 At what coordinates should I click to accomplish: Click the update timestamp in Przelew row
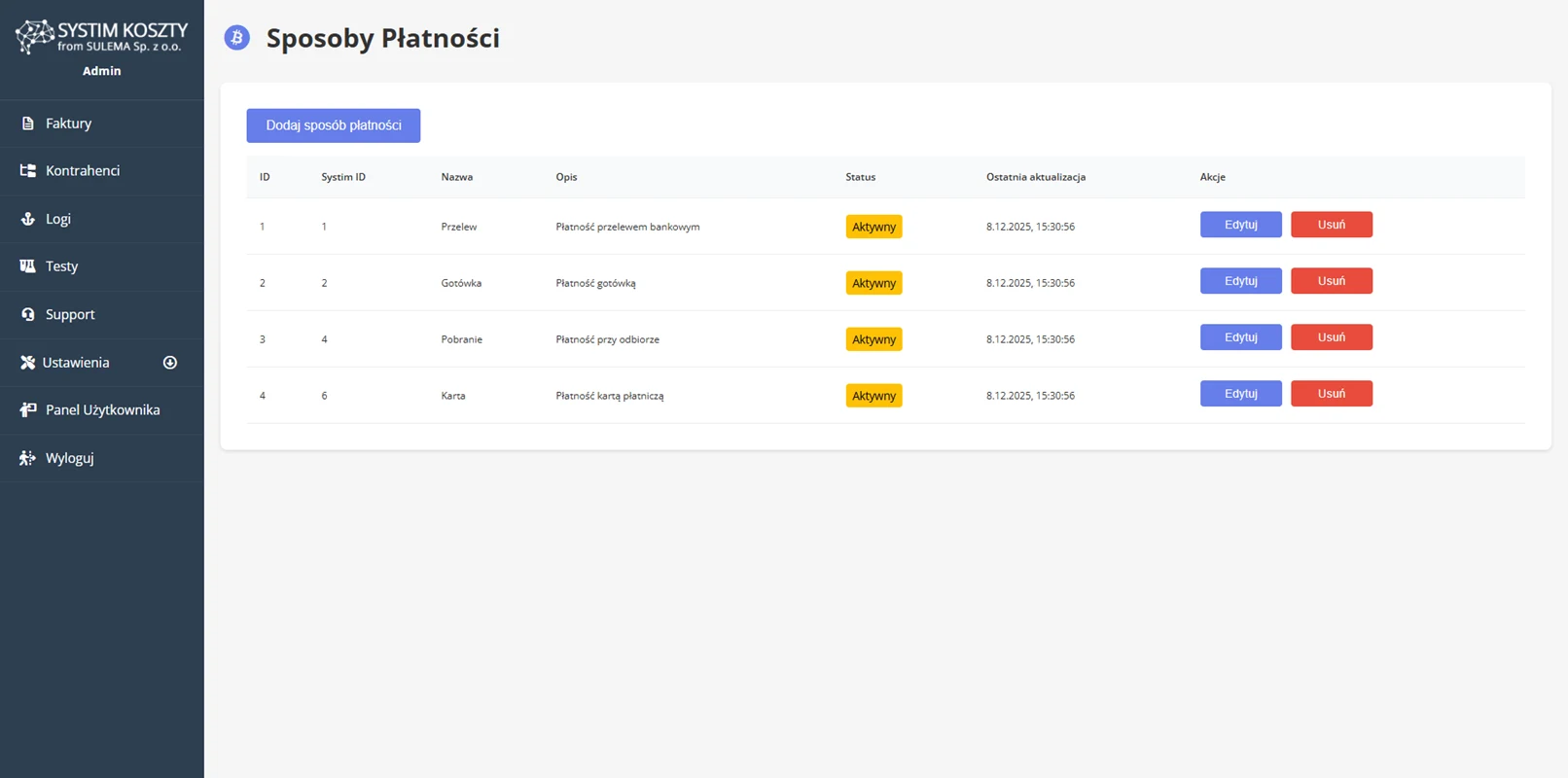pos(1030,227)
